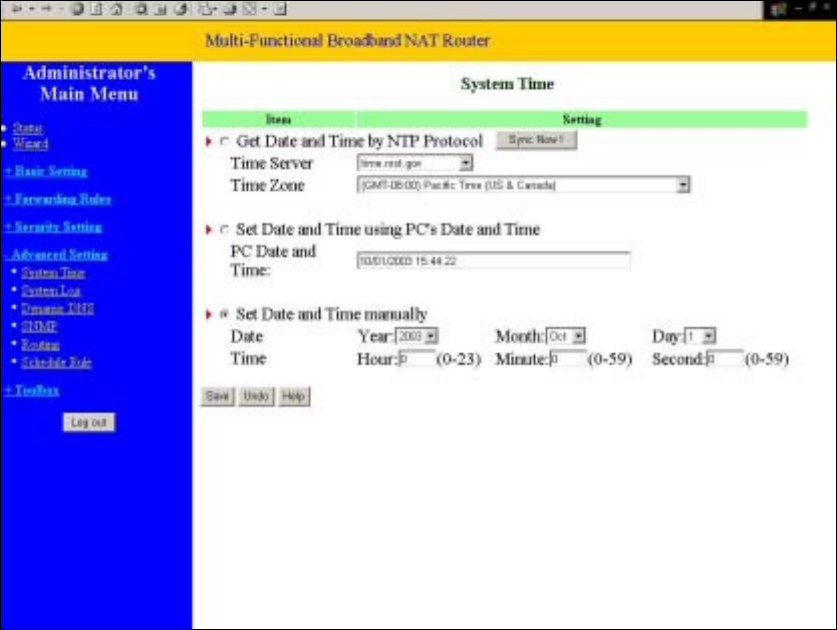The image size is (837, 630).
Task: Click the browser Stop icon
Action: click(77, 9)
